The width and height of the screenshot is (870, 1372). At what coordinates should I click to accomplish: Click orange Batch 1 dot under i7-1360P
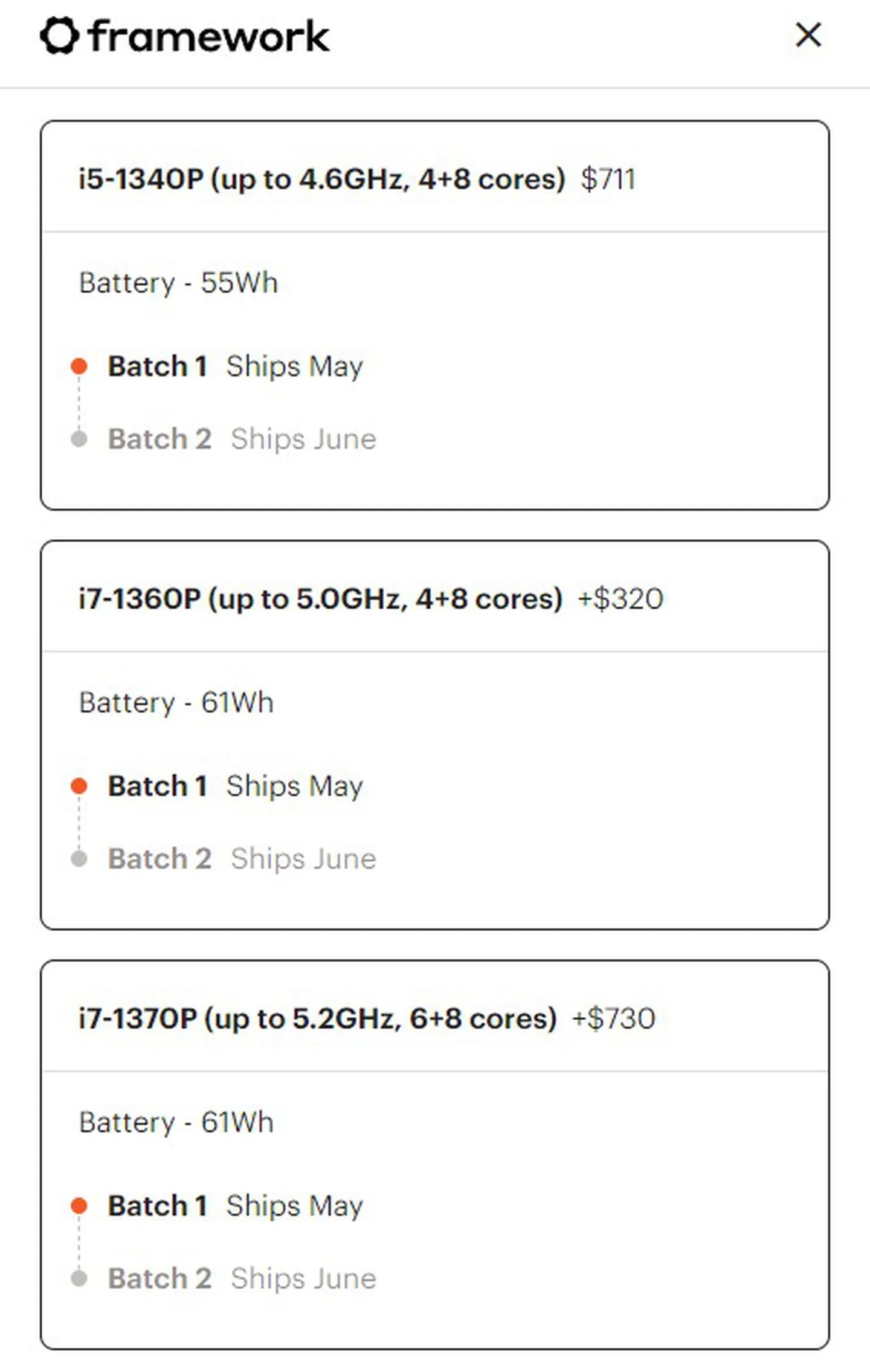pos(79,786)
